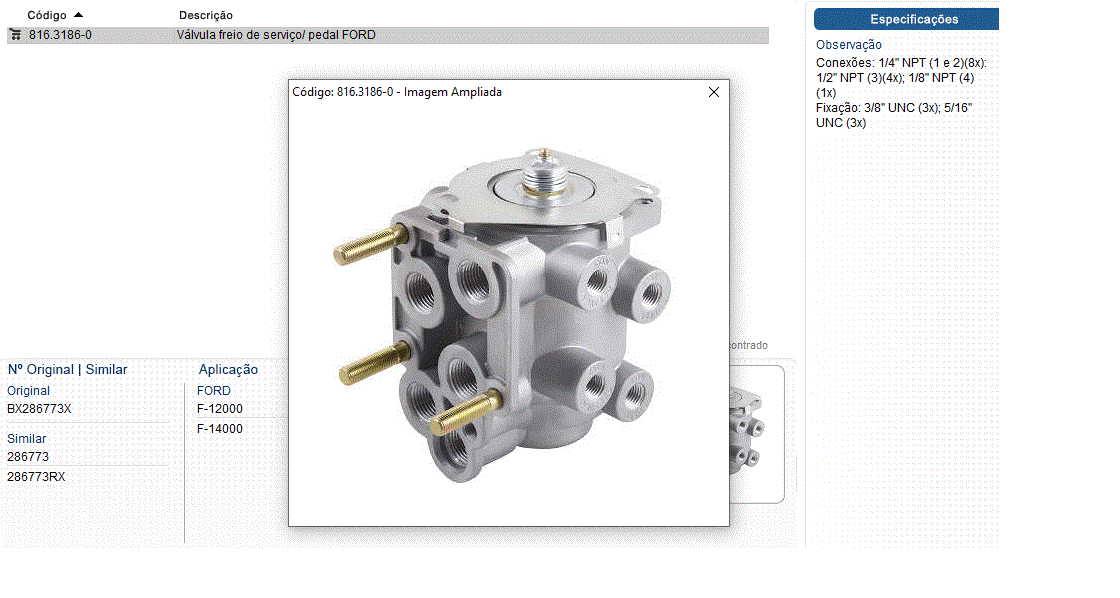
Task: Sort results by the Código column header
Action: (46, 15)
